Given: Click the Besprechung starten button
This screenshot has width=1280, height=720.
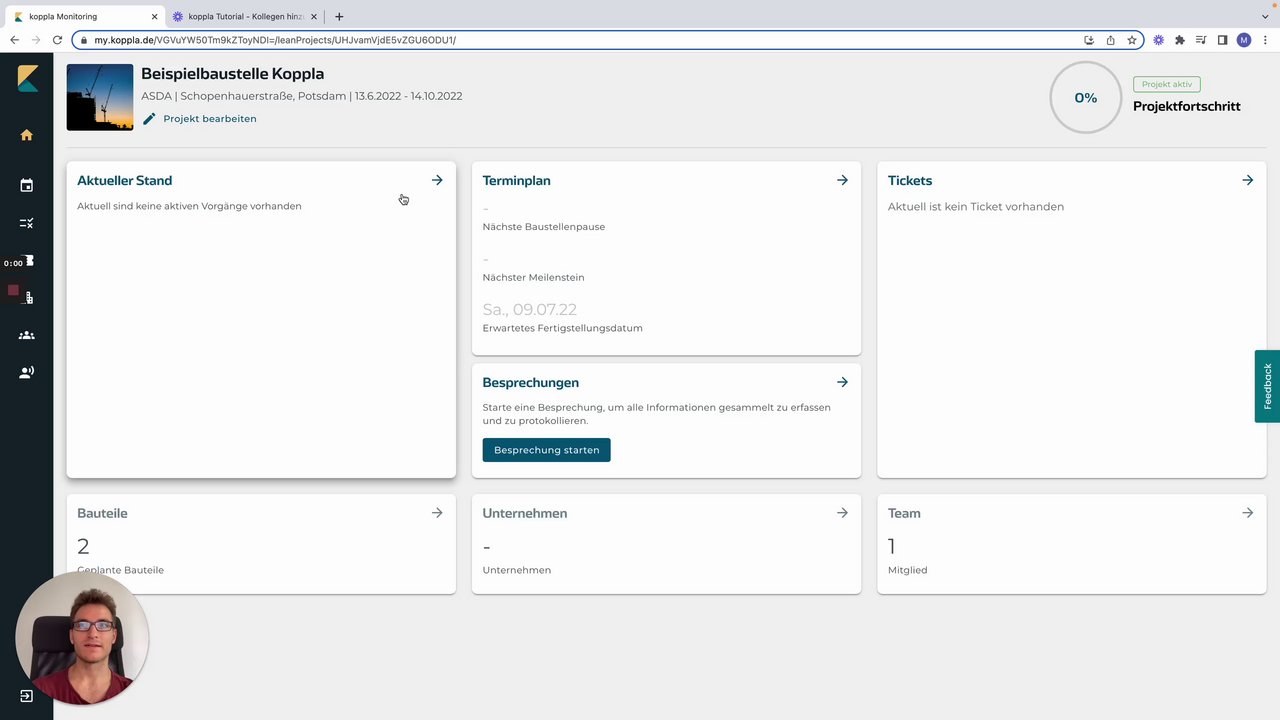Looking at the screenshot, I should (546, 450).
